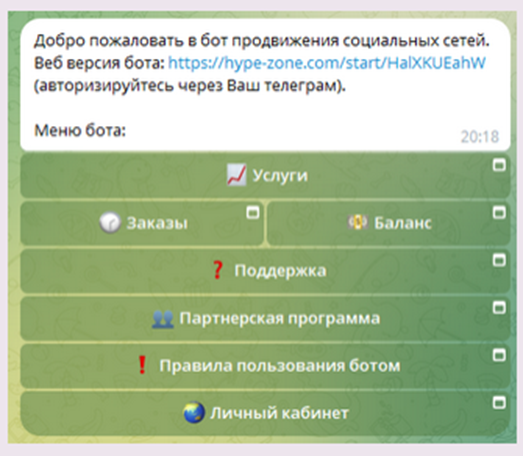Open Правила пользования ботом button
The image size is (523, 456).
coord(266,366)
